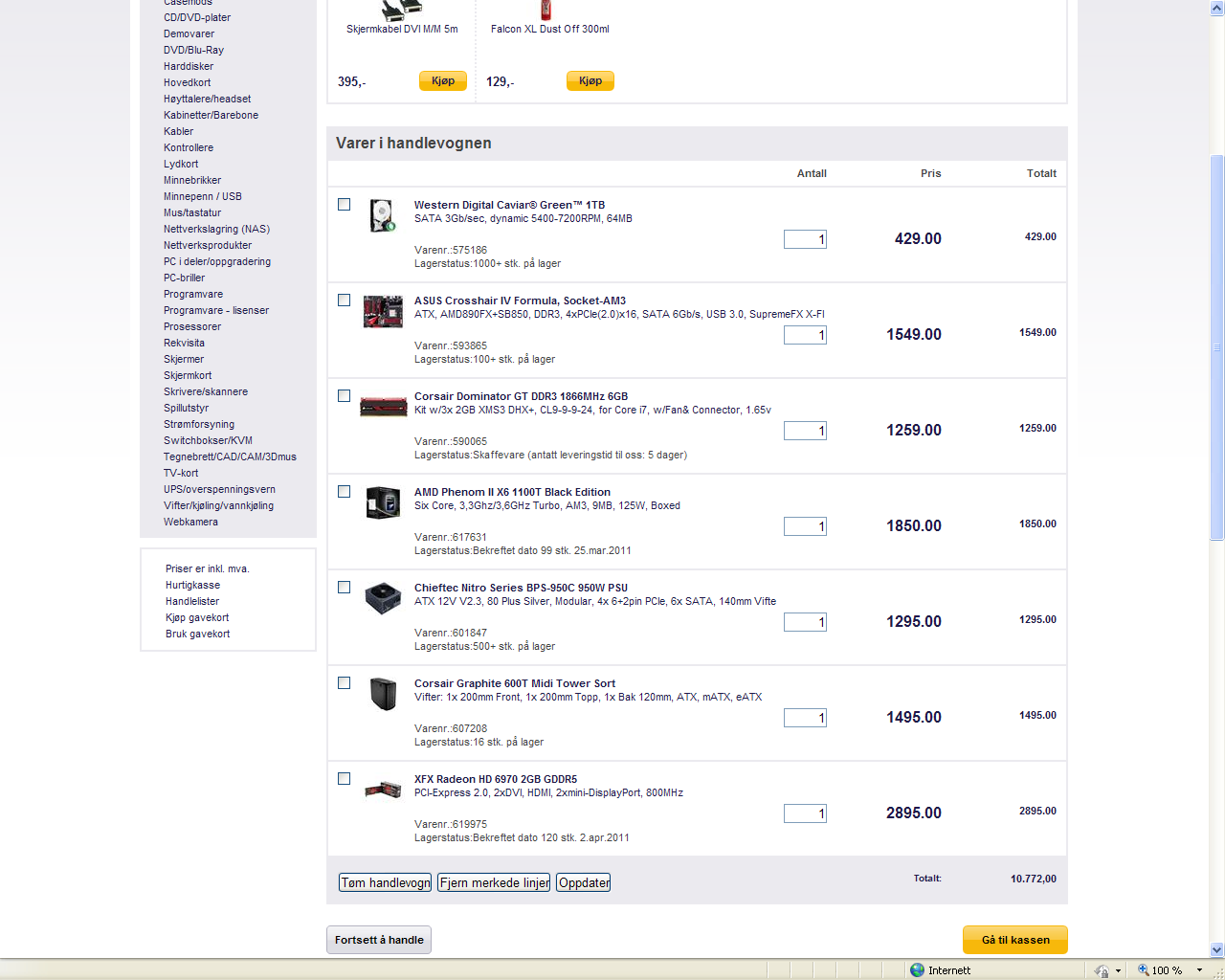Screen dimensions: 1225x980
Task: Open the Corsair Graphite case thumbnail
Action: pyautogui.click(x=383, y=694)
